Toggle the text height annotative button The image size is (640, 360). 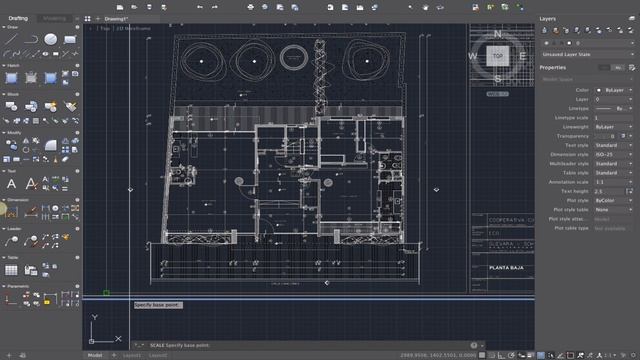[629, 191]
